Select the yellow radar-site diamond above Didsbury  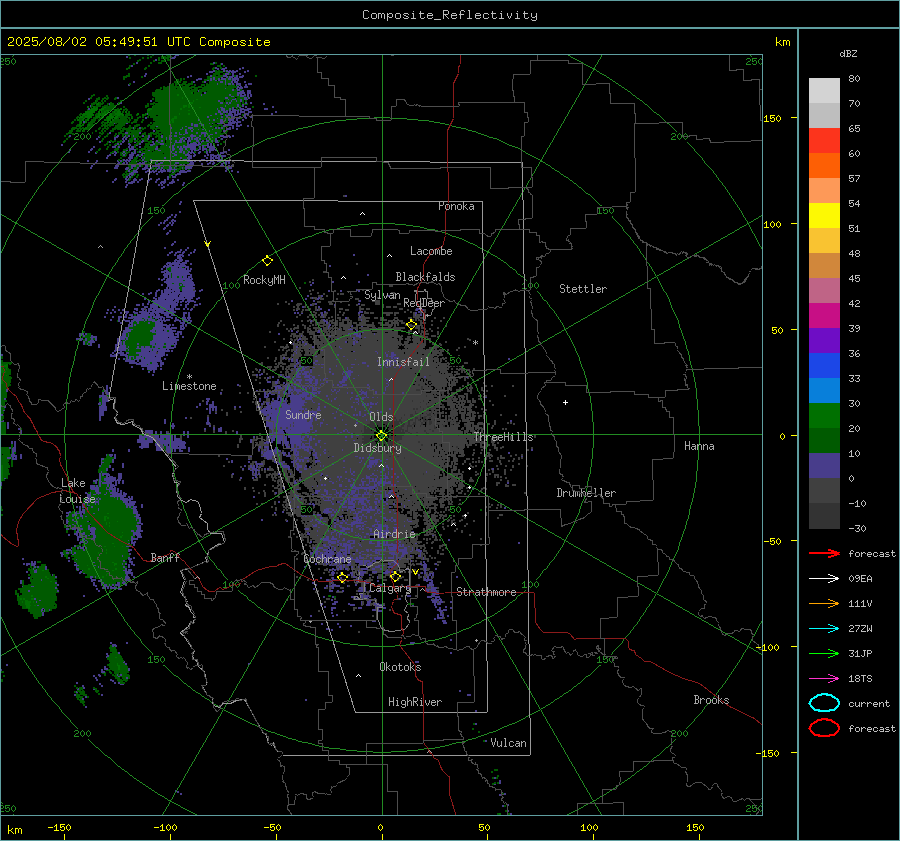[x=381, y=436]
